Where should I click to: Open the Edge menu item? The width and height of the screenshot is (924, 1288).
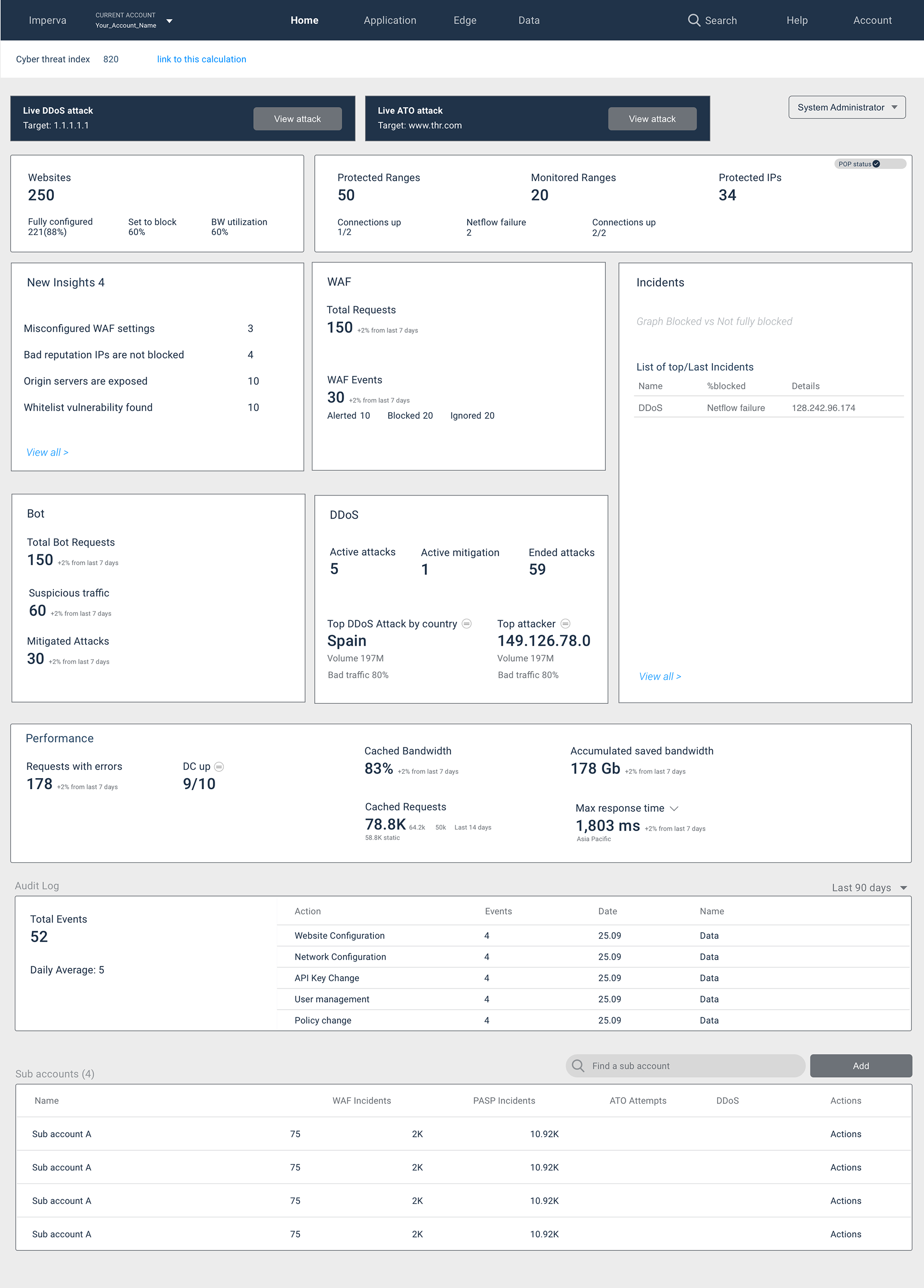click(464, 20)
